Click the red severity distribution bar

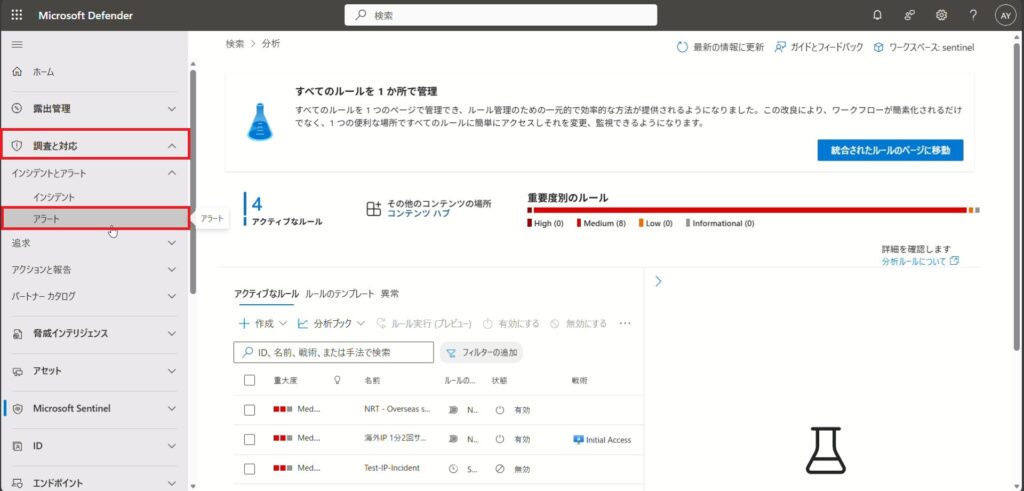pyautogui.click(x=746, y=210)
